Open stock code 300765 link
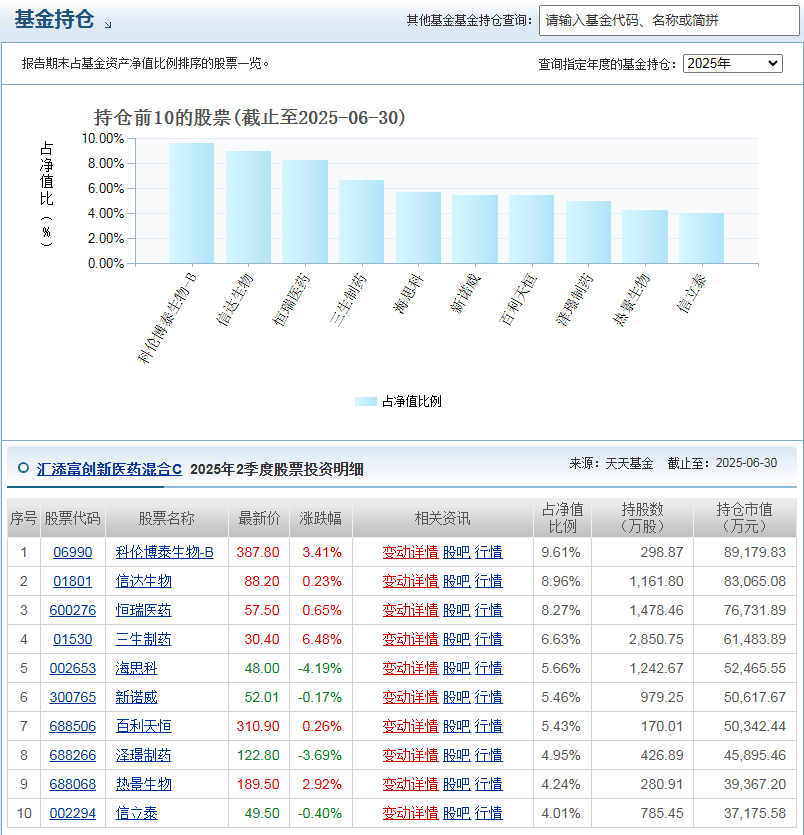804x835 pixels. click(x=72, y=697)
